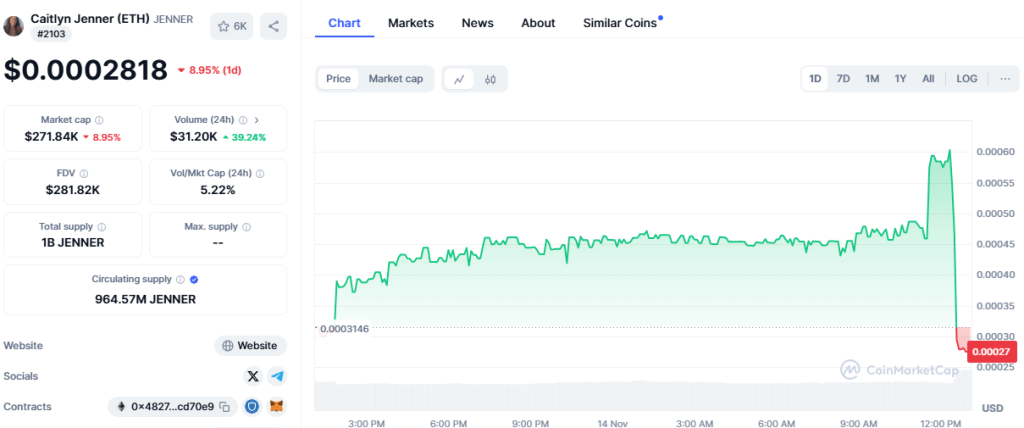Expand the Volume (24h) arrow
Image resolution: width=1024 pixels, height=428 pixels.
[x=257, y=120]
